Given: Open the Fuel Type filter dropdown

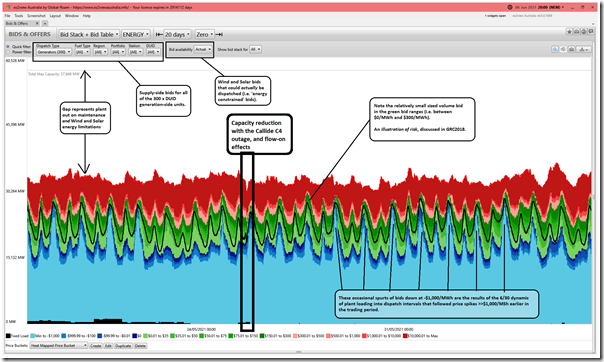Looking at the screenshot, I should 82,52.
